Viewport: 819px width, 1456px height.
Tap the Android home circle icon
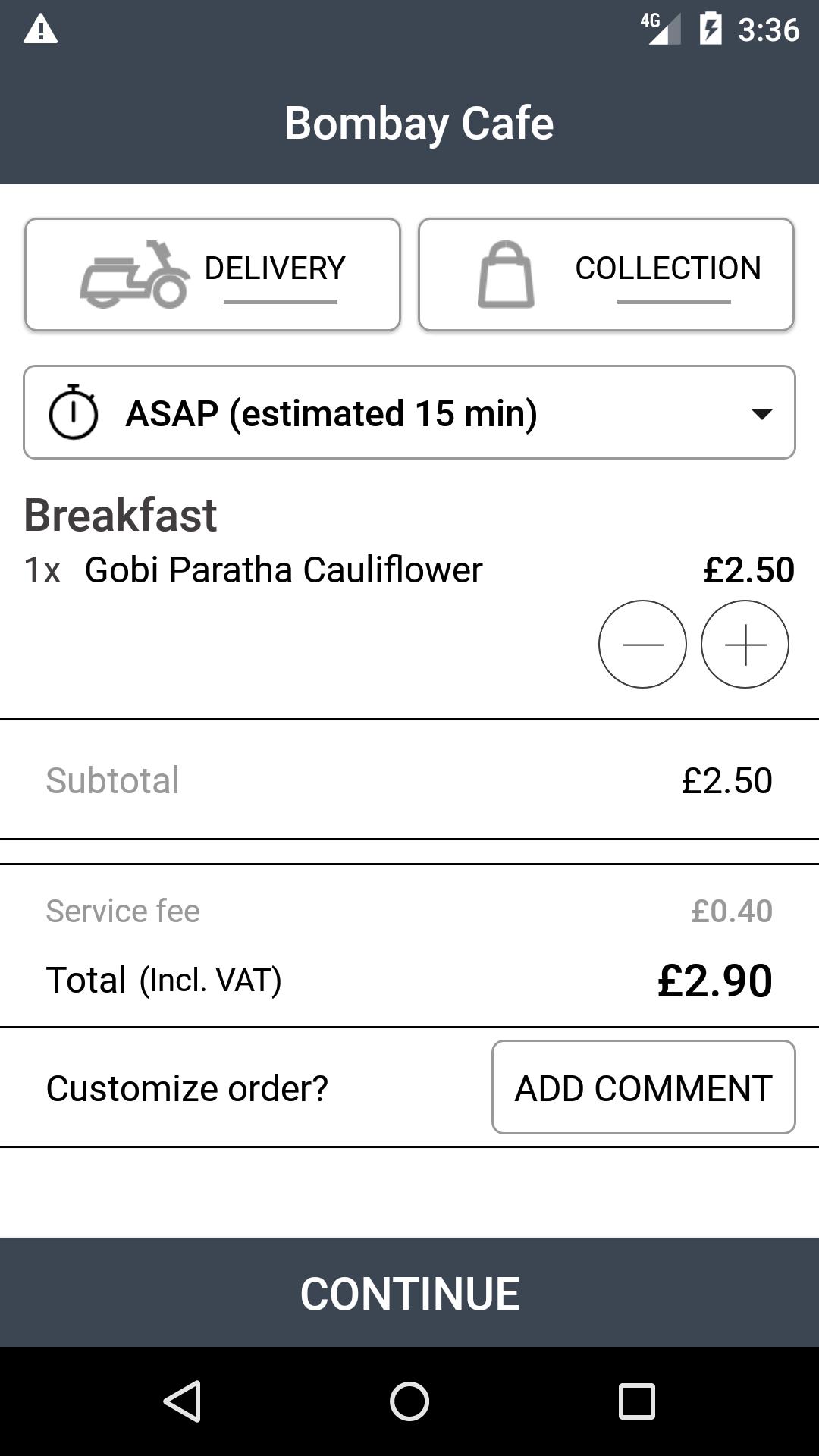click(409, 1401)
